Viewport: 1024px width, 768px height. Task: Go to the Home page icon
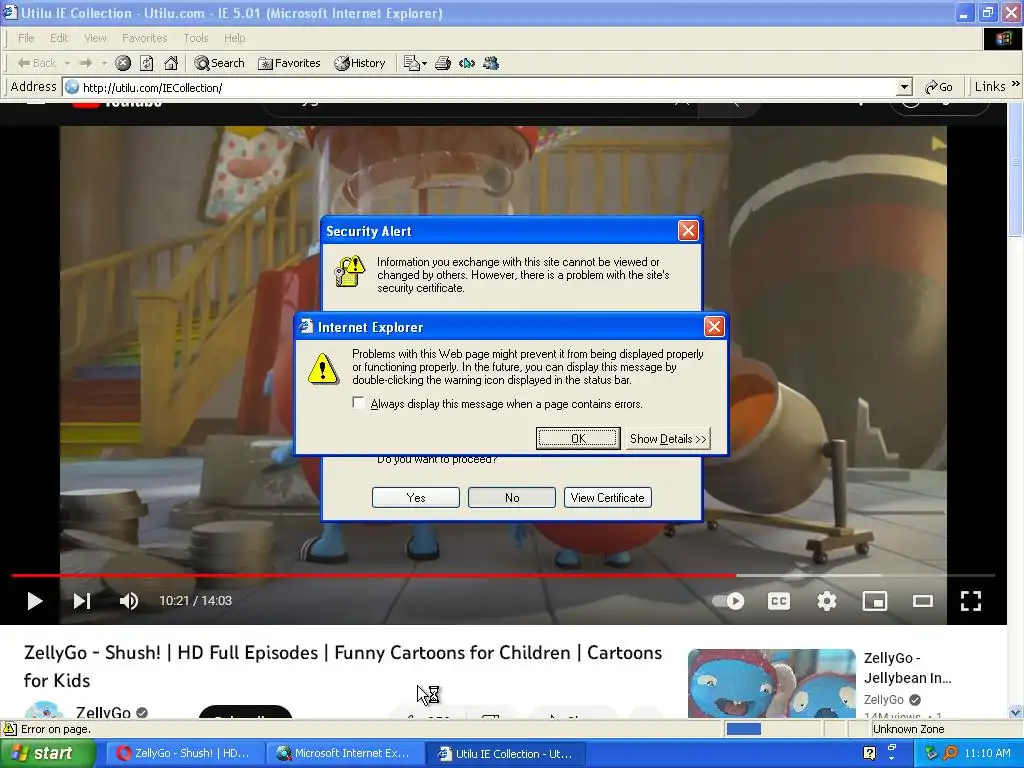171,63
